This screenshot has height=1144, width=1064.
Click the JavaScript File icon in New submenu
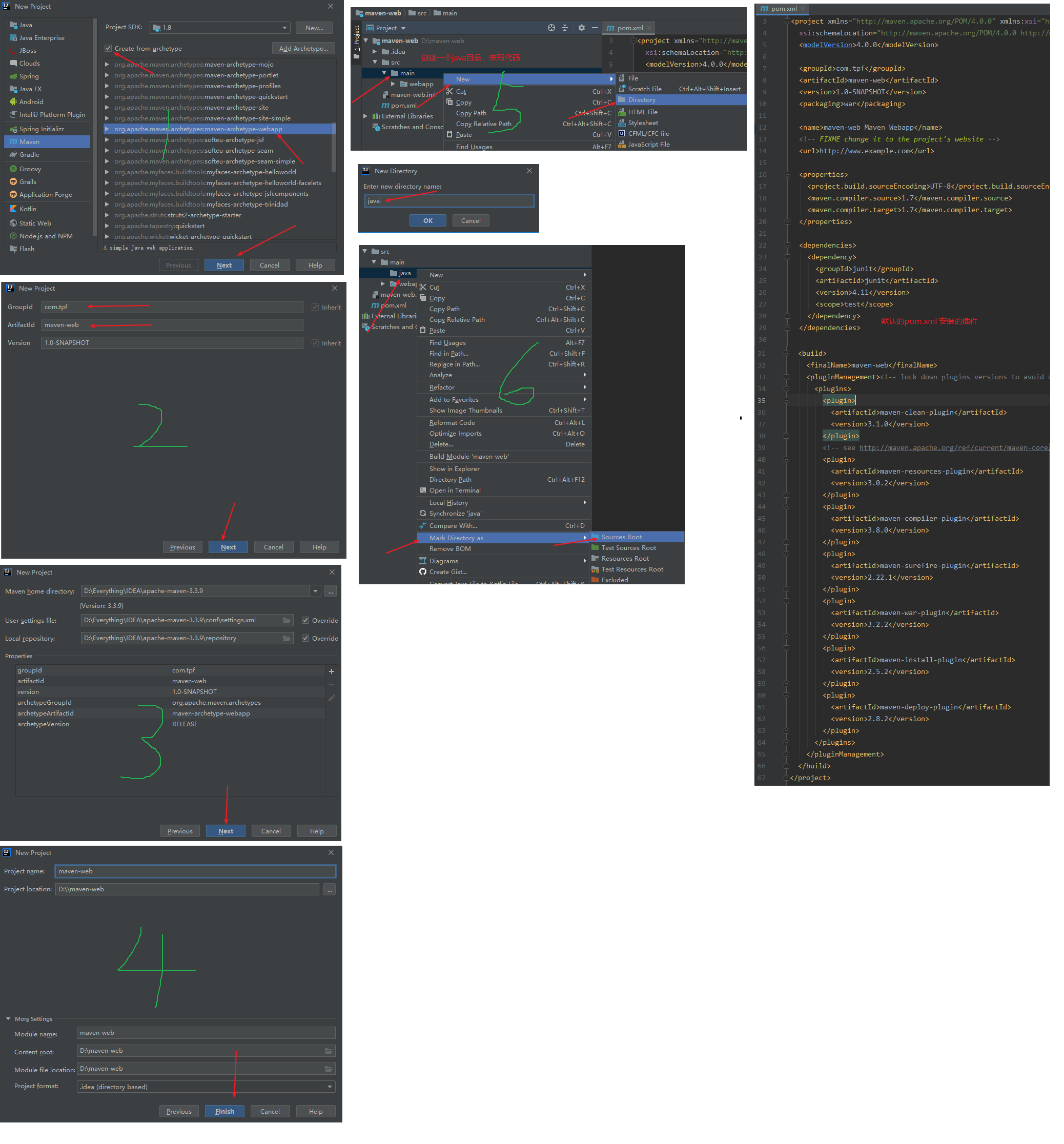pos(622,145)
